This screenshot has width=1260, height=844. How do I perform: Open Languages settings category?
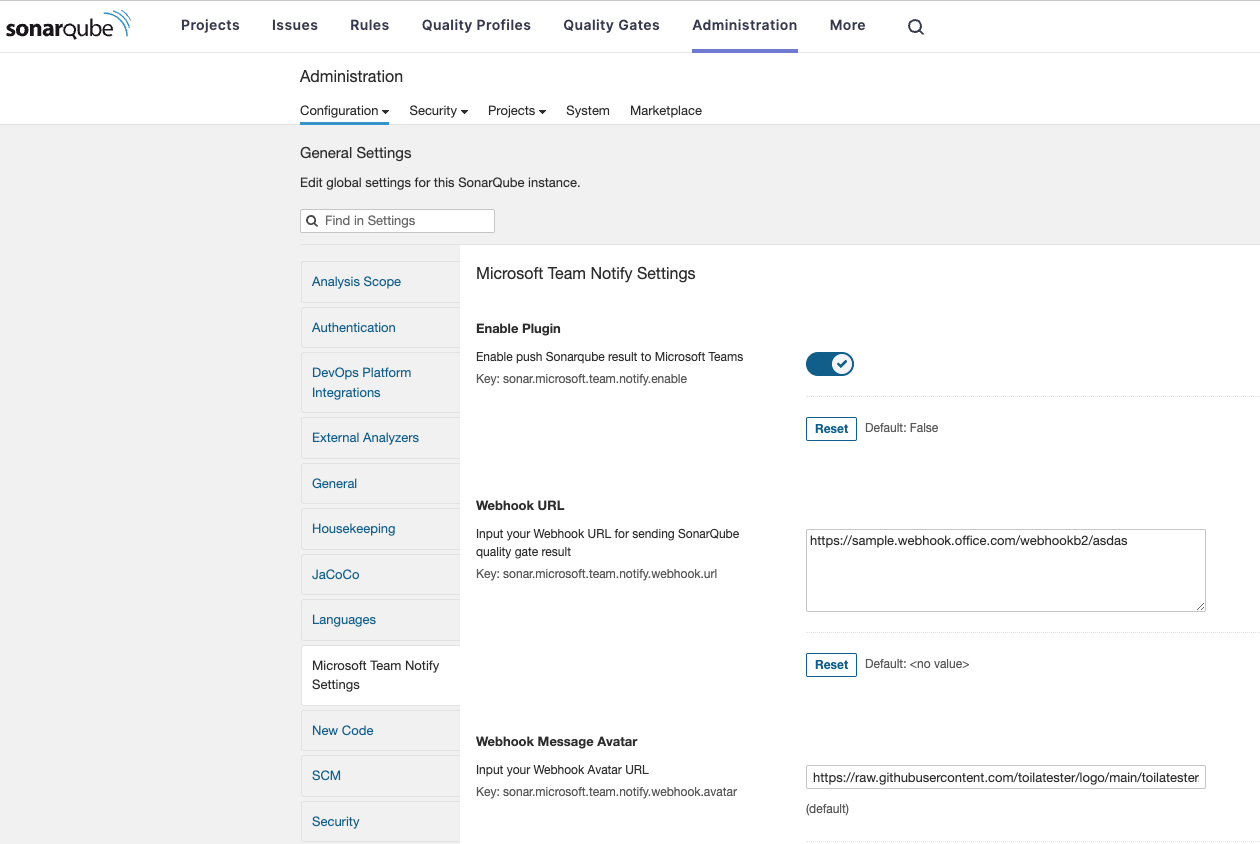tap(380, 620)
